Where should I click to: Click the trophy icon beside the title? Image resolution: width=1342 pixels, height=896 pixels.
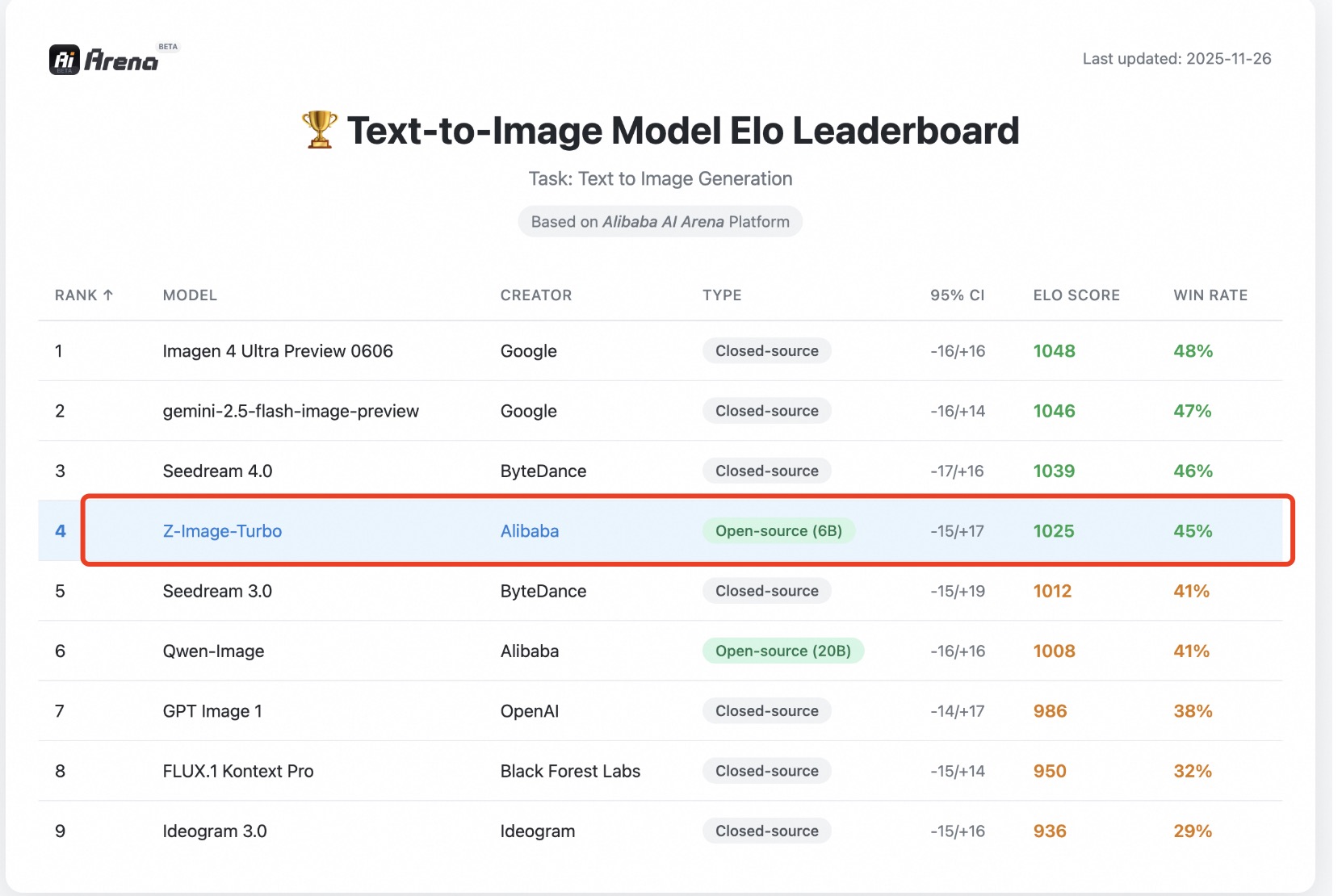pyautogui.click(x=319, y=130)
